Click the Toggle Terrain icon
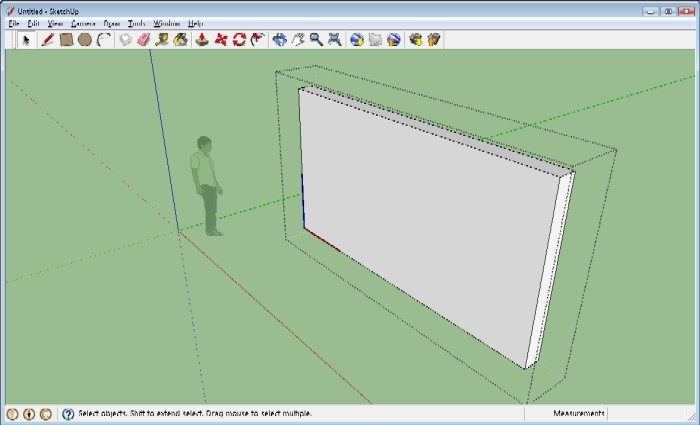This screenshot has height=425, width=700. 375,40
